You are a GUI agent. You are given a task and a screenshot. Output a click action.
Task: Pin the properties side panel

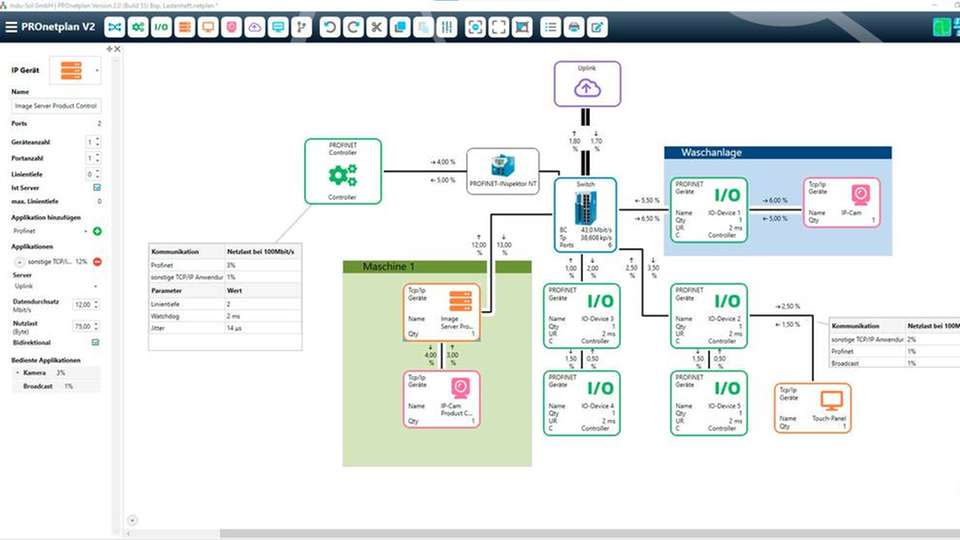110,49
